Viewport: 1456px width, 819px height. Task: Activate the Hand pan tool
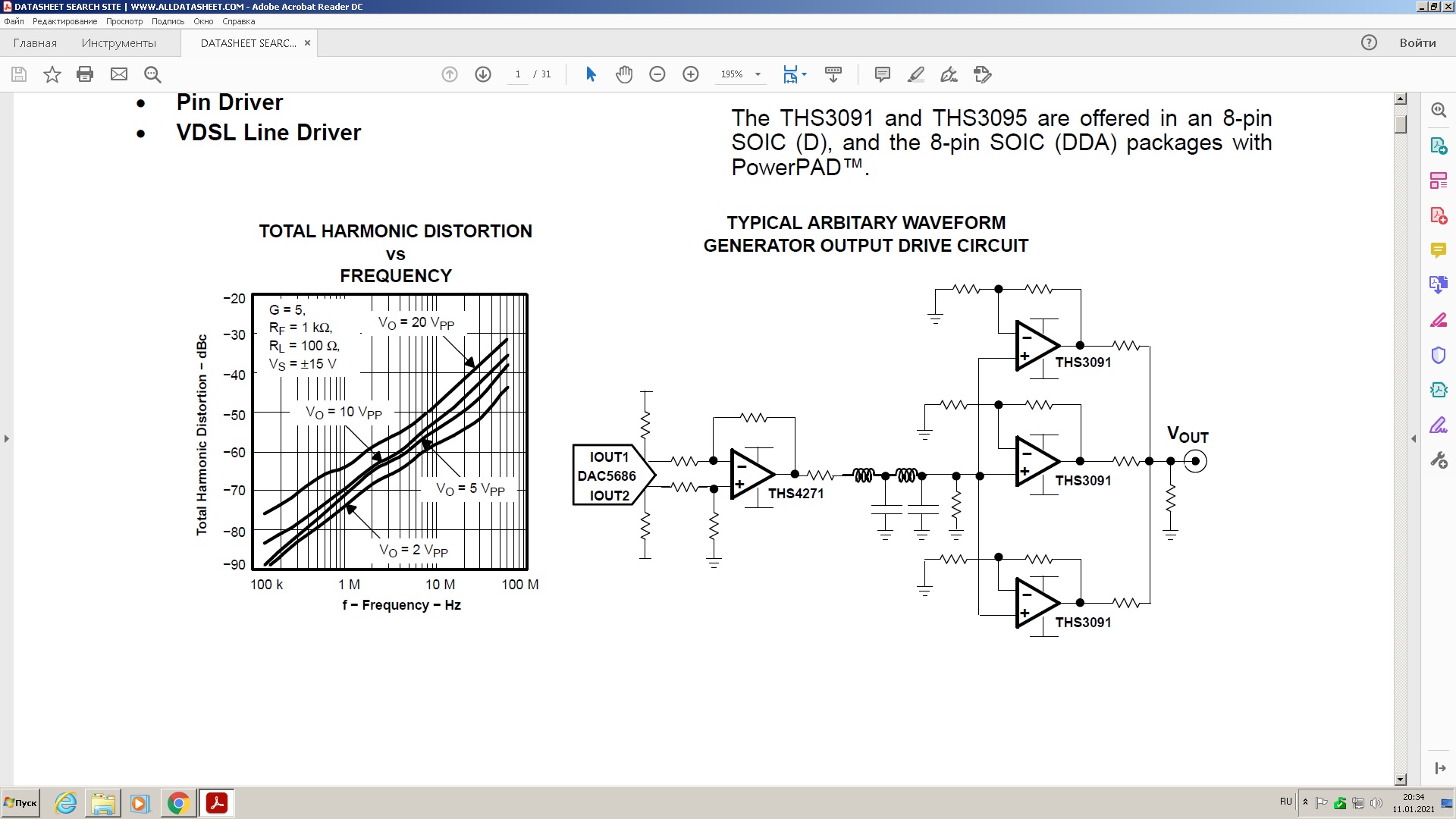click(x=624, y=74)
